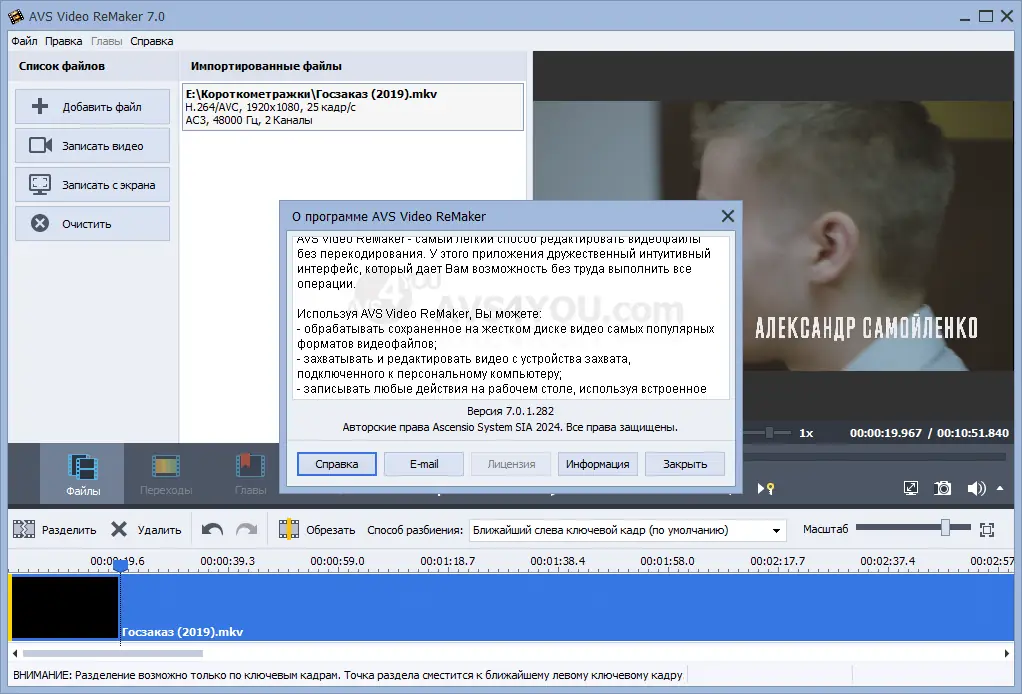
Task: Click the fit-to-window zoom icon
Action: [987, 530]
